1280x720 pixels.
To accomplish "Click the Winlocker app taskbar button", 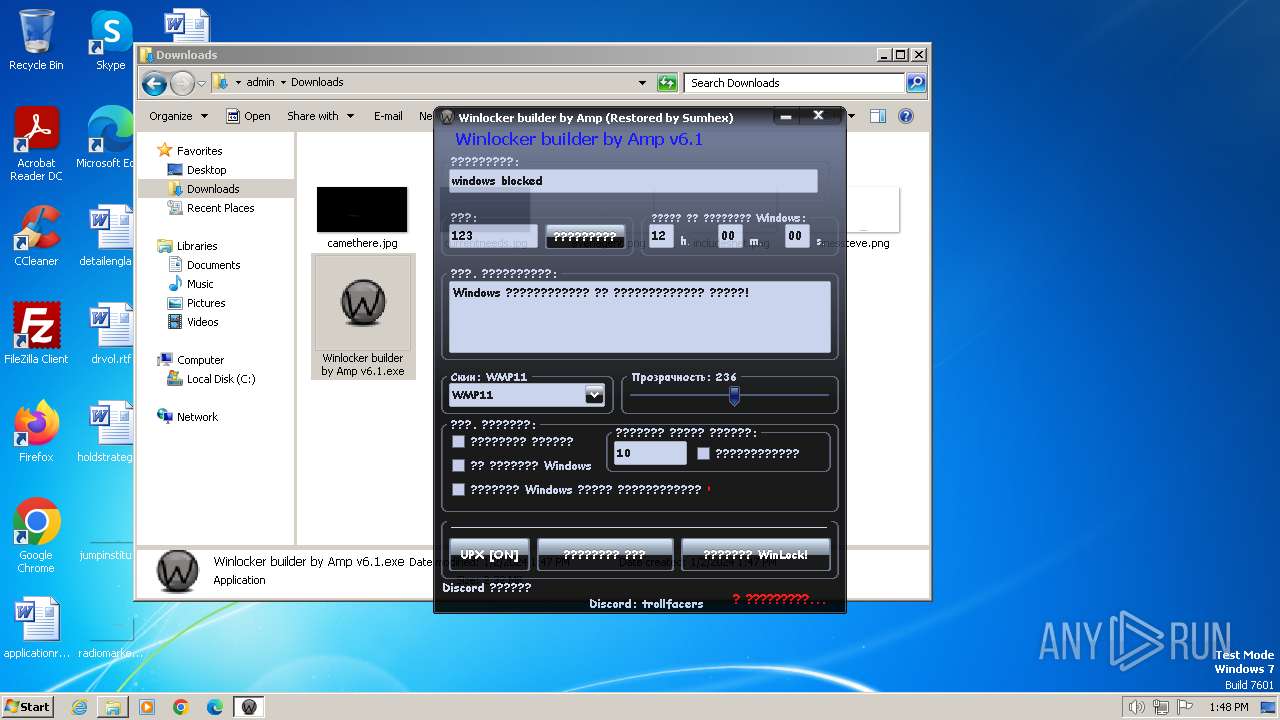I will pos(249,707).
